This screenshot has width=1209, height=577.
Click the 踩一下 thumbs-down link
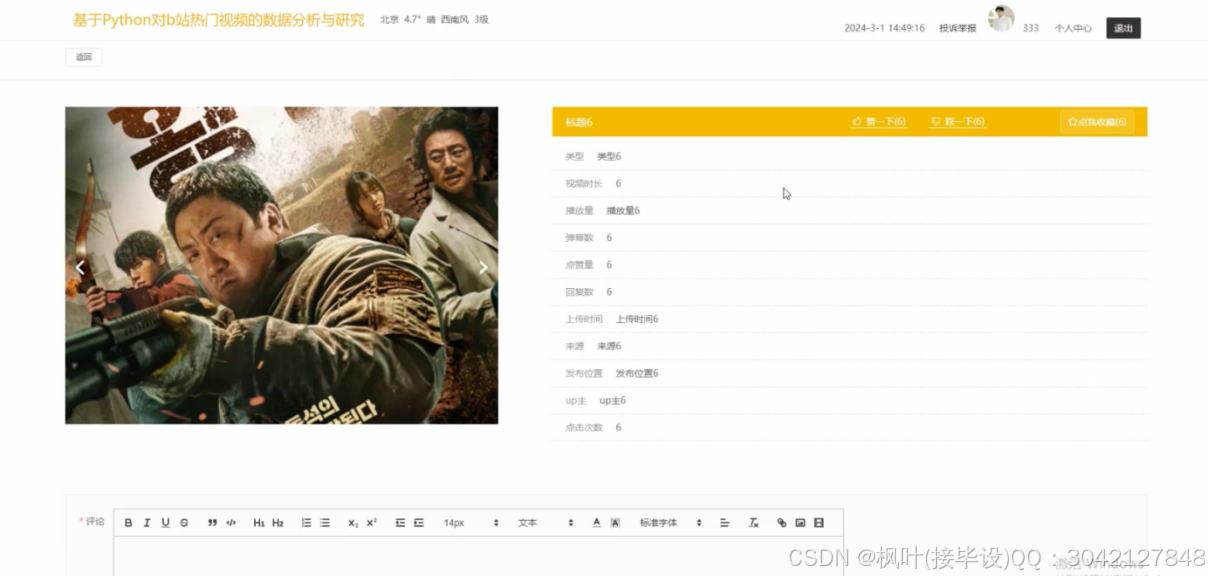958,122
